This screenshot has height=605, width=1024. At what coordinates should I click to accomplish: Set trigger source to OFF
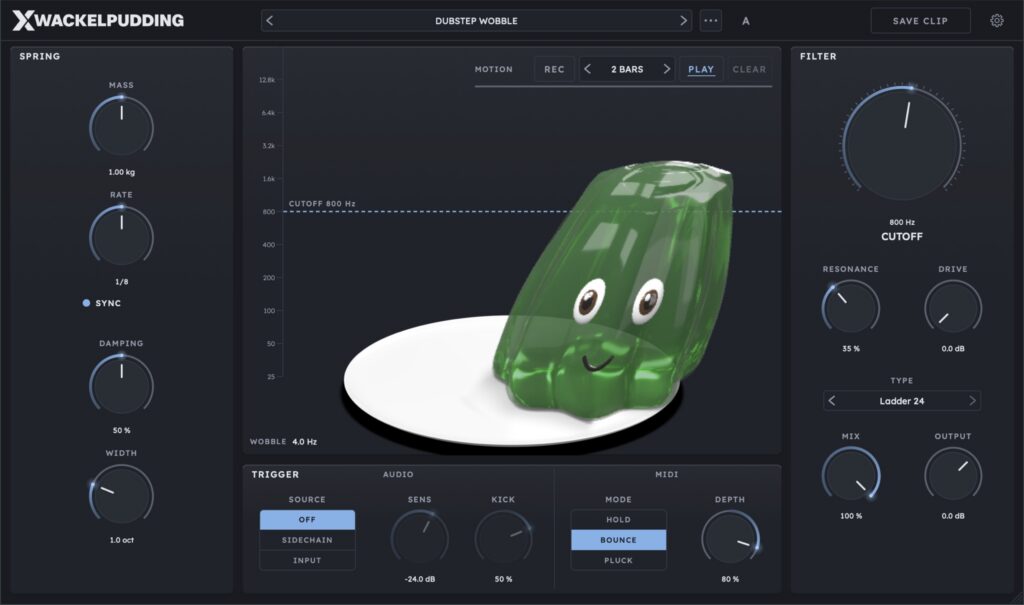click(x=307, y=519)
